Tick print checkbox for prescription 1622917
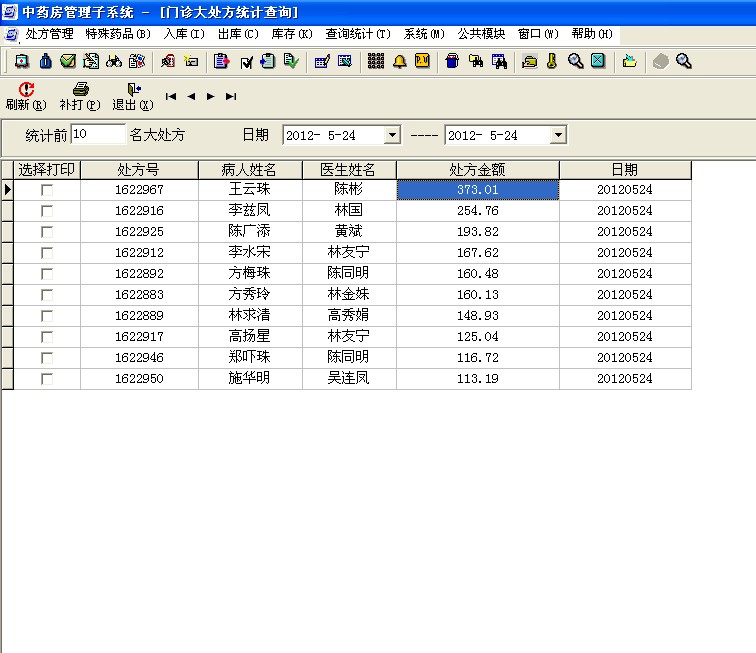Viewport: 756px width, 653px height. (47, 337)
